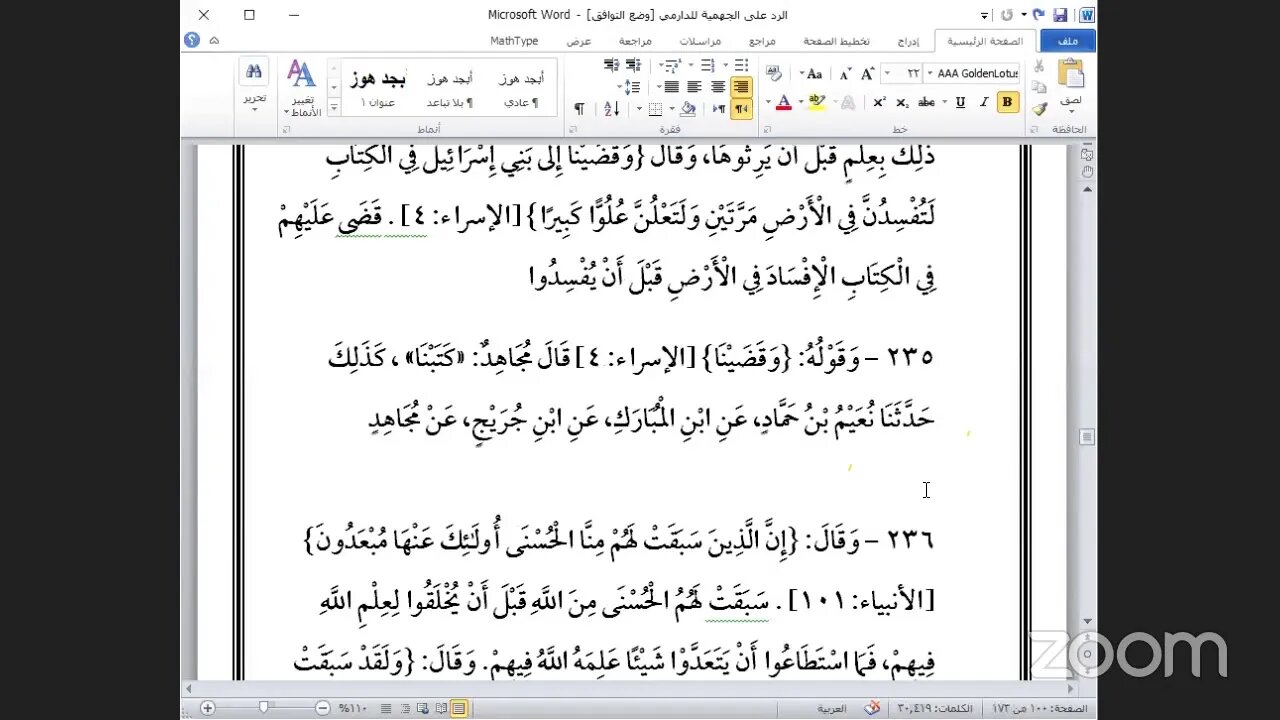The width and height of the screenshot is (1280, 720).
Task: Switch to Page Layout (تخطيط الصفحة) tab
Action: pos(837,41)
